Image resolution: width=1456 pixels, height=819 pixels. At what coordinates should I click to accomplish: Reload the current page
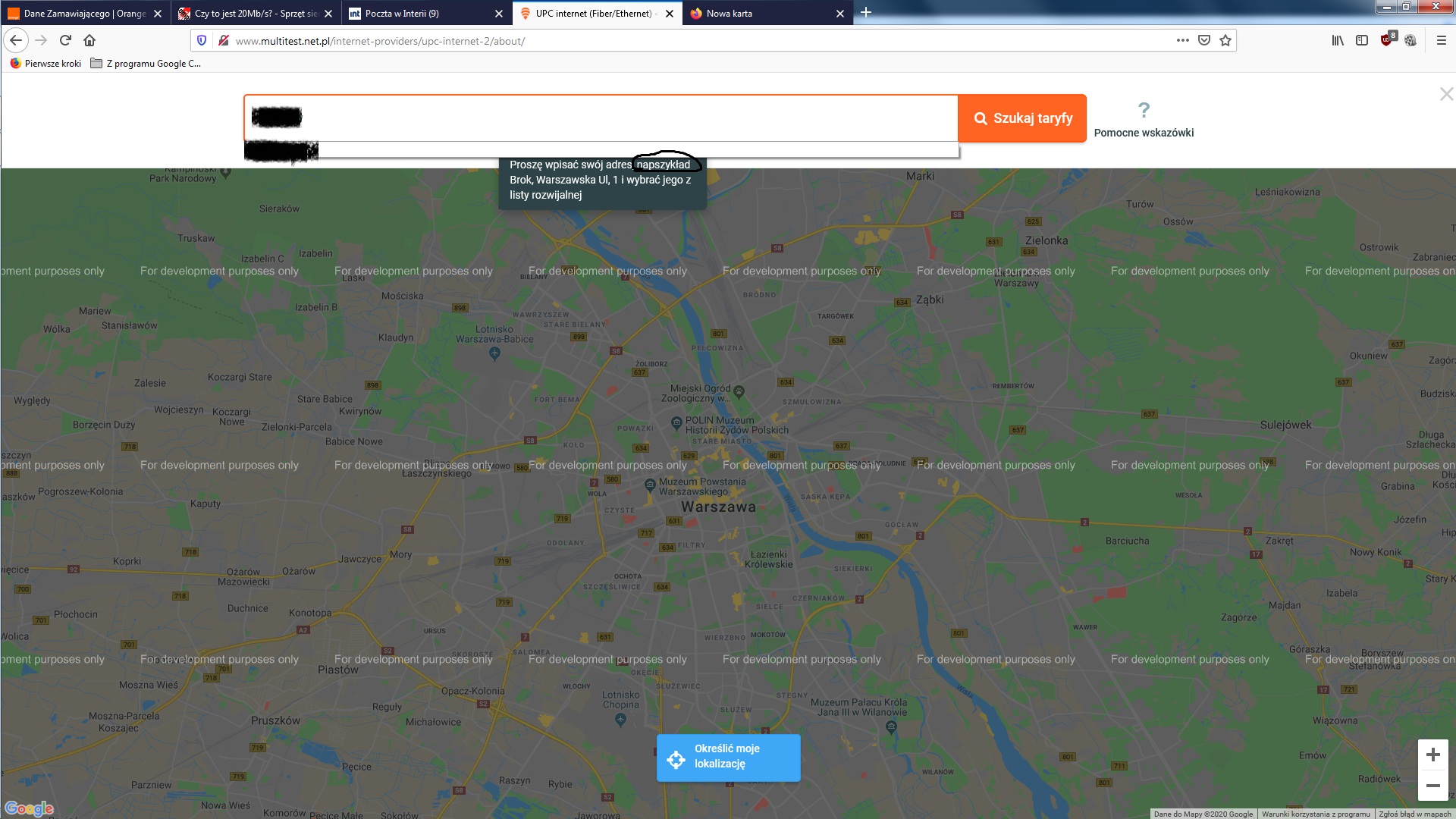(x=65, y=40)
